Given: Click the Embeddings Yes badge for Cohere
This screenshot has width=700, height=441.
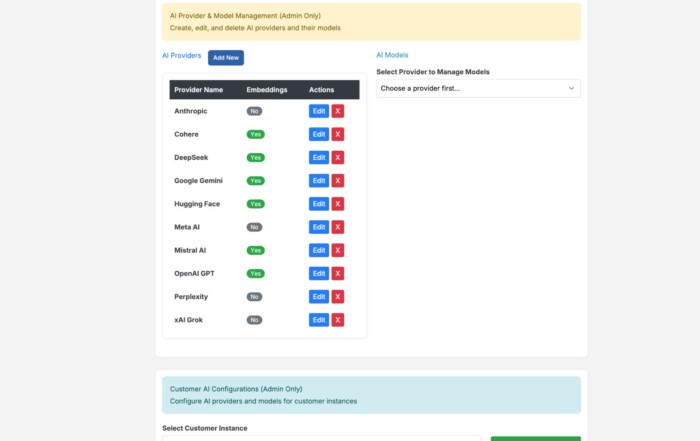Looking at the screenshot, I should [256, 134].
